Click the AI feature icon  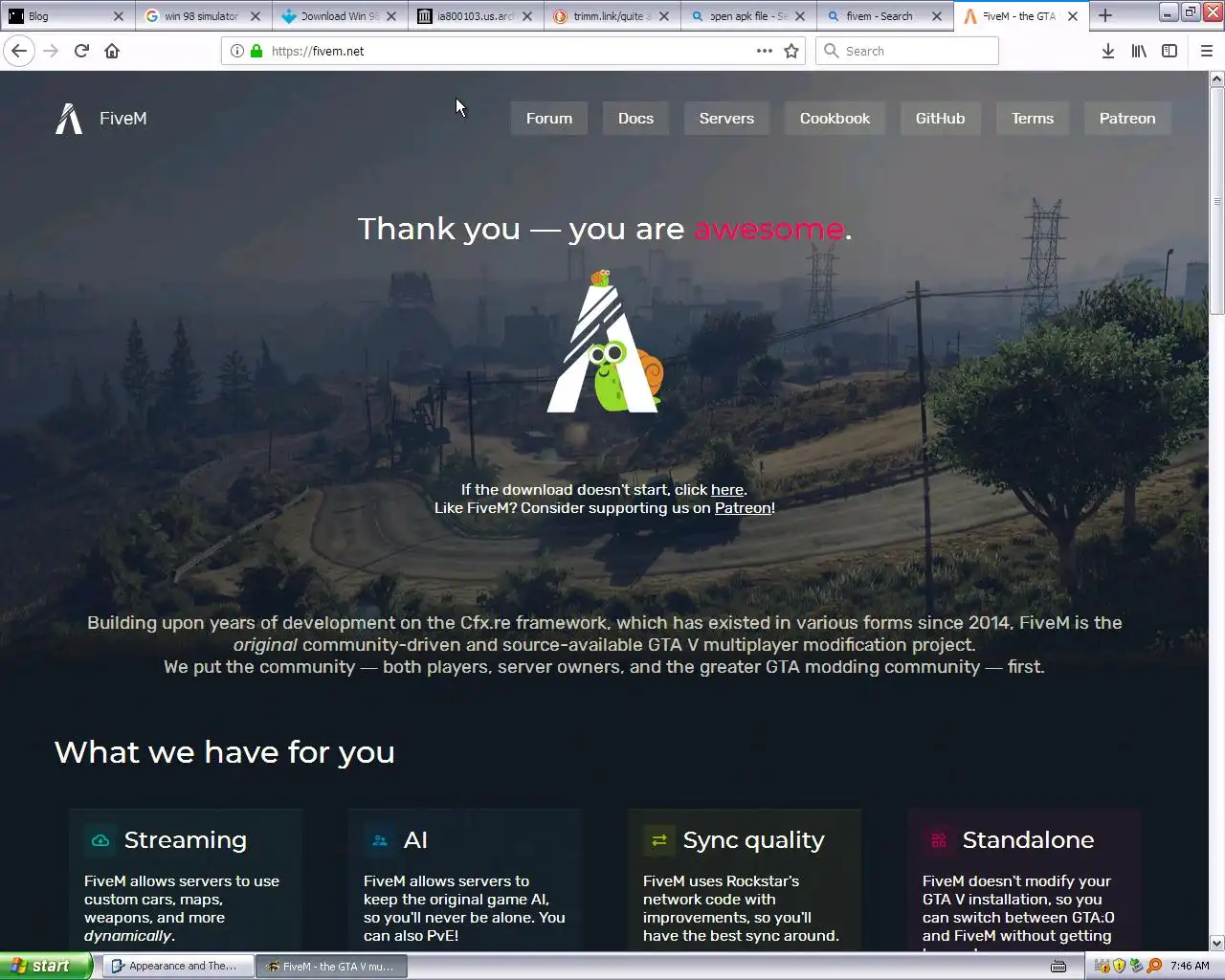(x=380, y=840)
